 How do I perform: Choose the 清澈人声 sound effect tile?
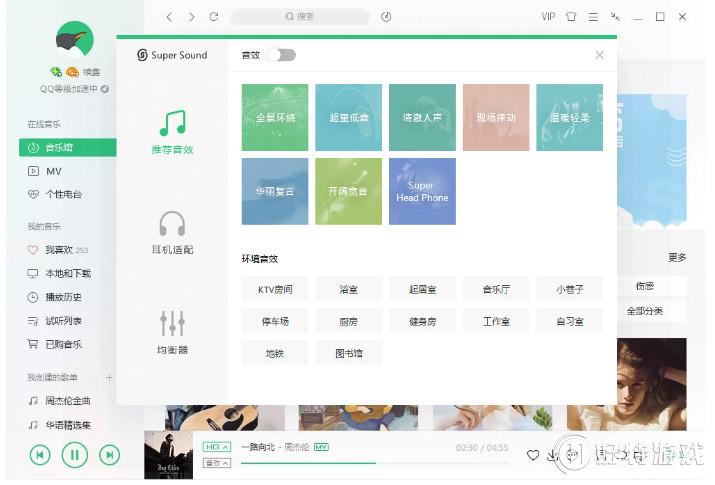click(422, 118)
